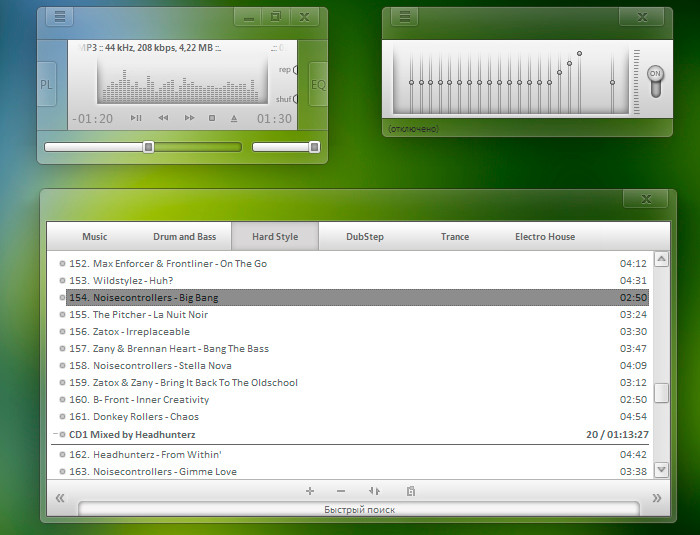Click the MP3 44 kHz track info text
700x535 pixels.
[x=150, y=47]
